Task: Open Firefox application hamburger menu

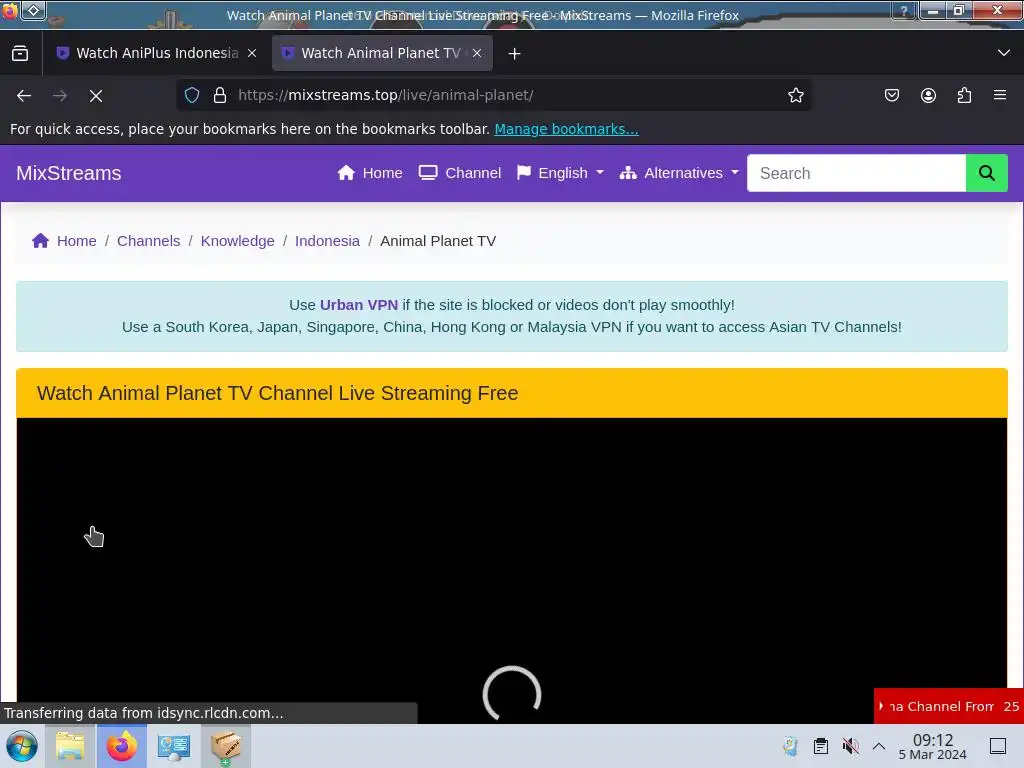Action: (1000, 95)
